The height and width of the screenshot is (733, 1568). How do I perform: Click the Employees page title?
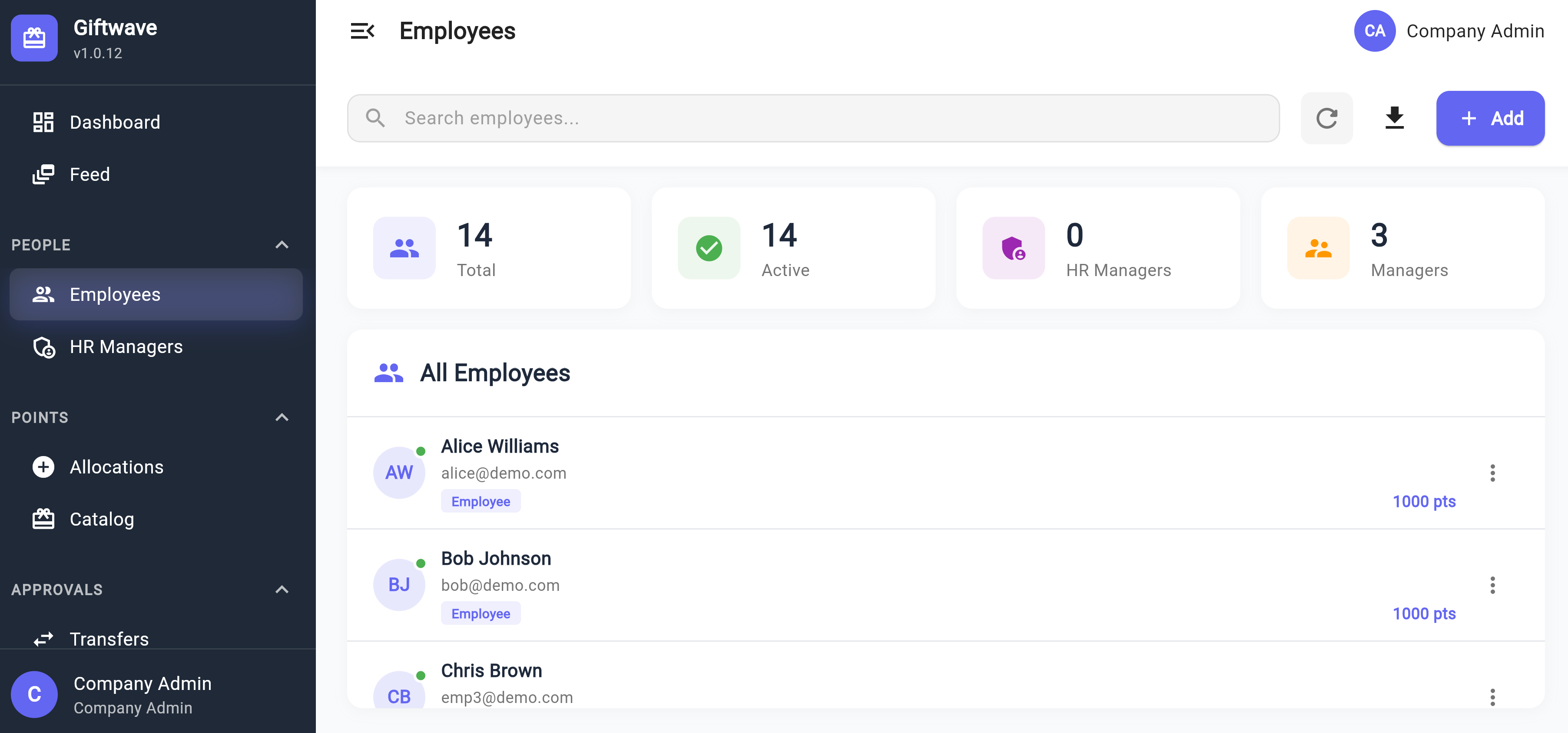[457, 31]
